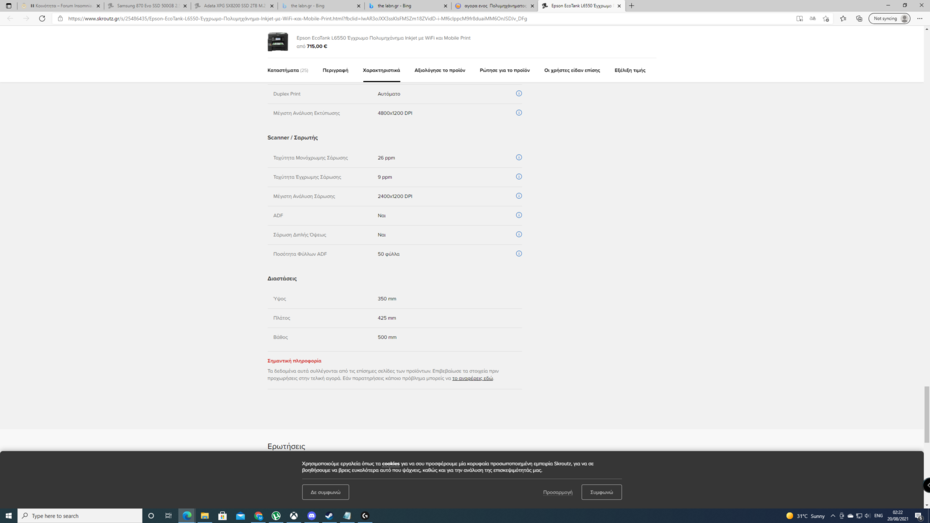Click info icon for Ποσότητα Φύλλων ADF
The width and height of the screenshot is (930, 523).
pyautogui.click(x=518, y=254)
